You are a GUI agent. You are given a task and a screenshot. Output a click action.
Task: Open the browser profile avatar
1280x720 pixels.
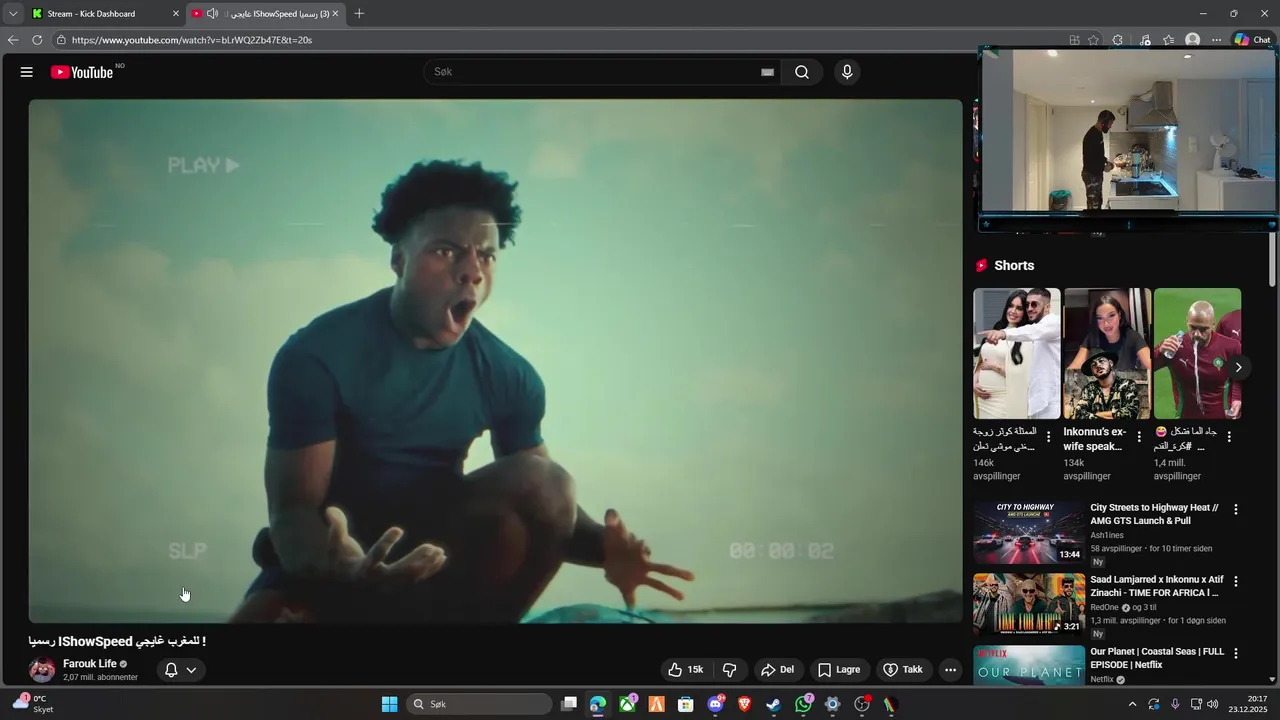pos(1192,40)
